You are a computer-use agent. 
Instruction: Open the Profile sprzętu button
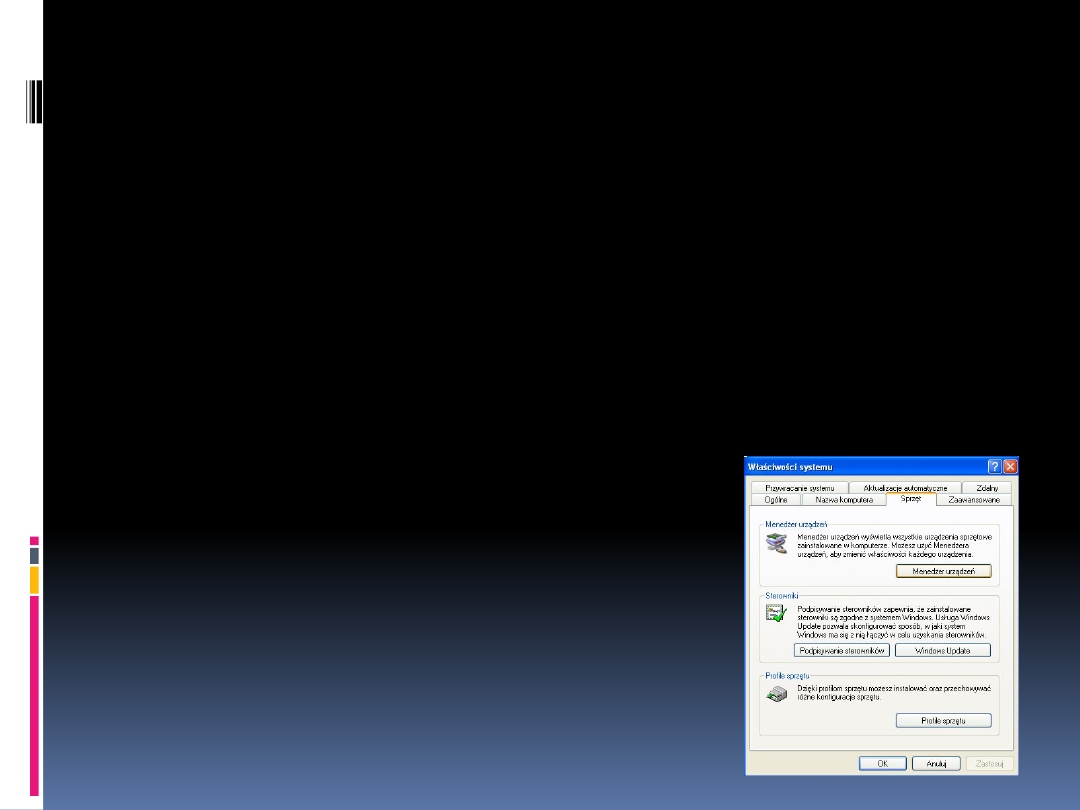(x=943, y=721)
